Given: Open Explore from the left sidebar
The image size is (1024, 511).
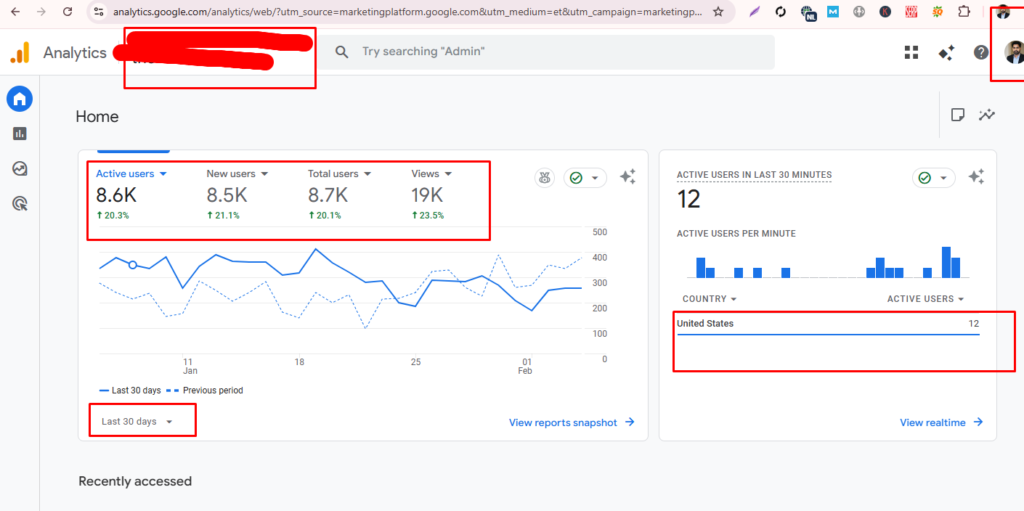Looking at the screenshot, I should (20, 169).
